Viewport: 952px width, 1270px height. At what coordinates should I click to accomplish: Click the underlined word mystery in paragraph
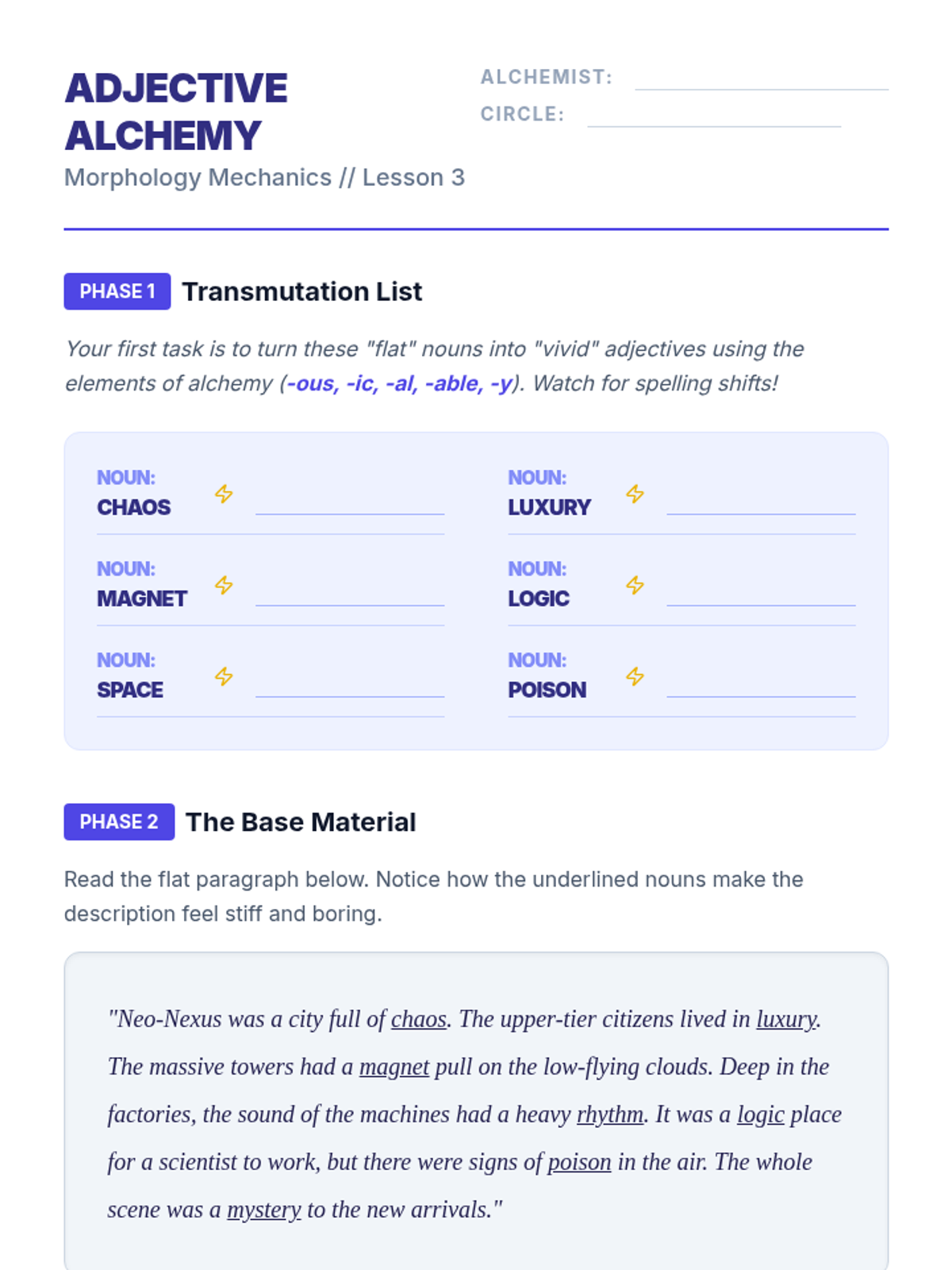pos(264,1210)
